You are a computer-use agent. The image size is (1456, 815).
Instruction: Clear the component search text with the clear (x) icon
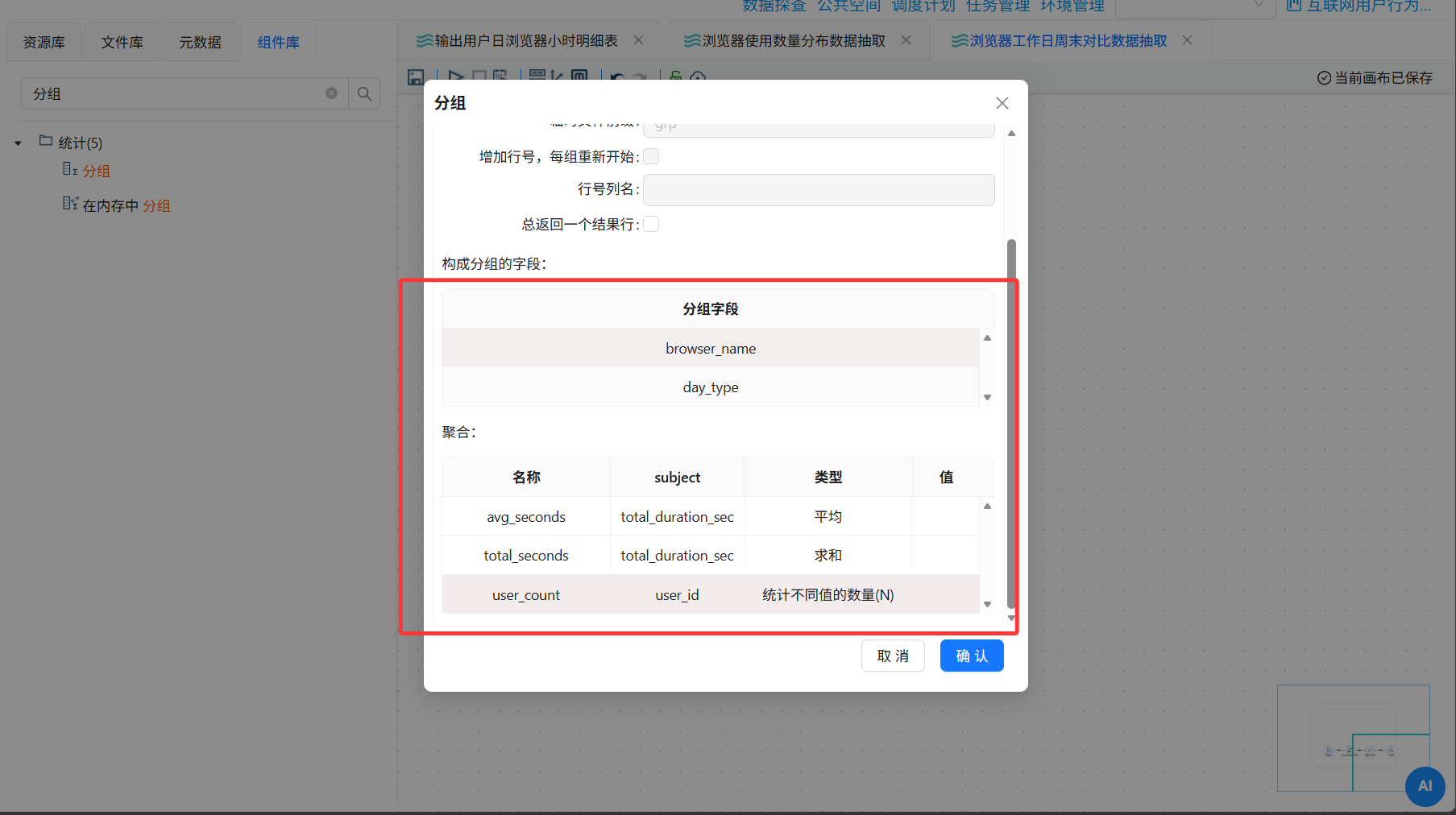coord(331,93)
